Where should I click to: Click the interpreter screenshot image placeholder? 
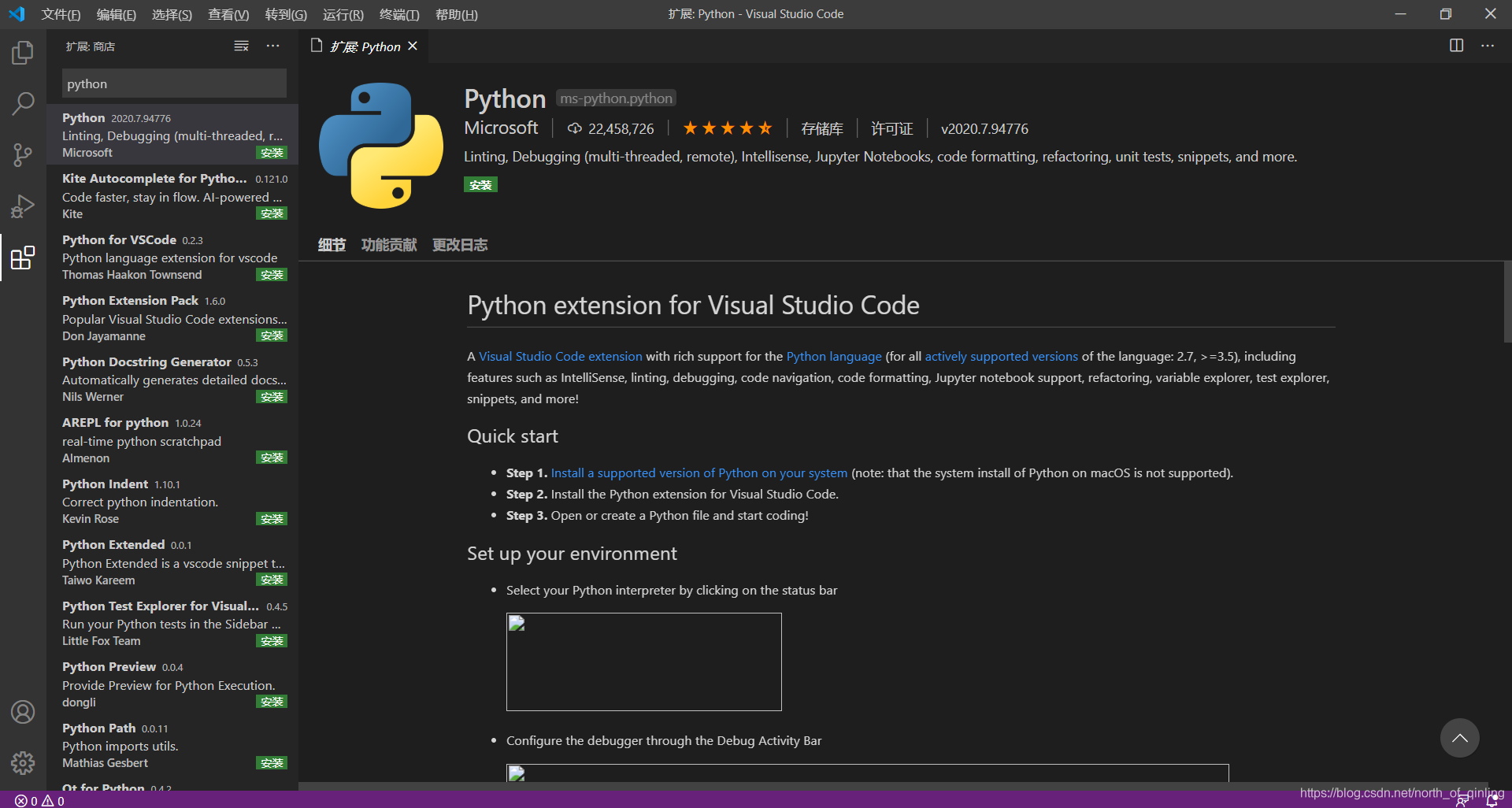point(644,662)
